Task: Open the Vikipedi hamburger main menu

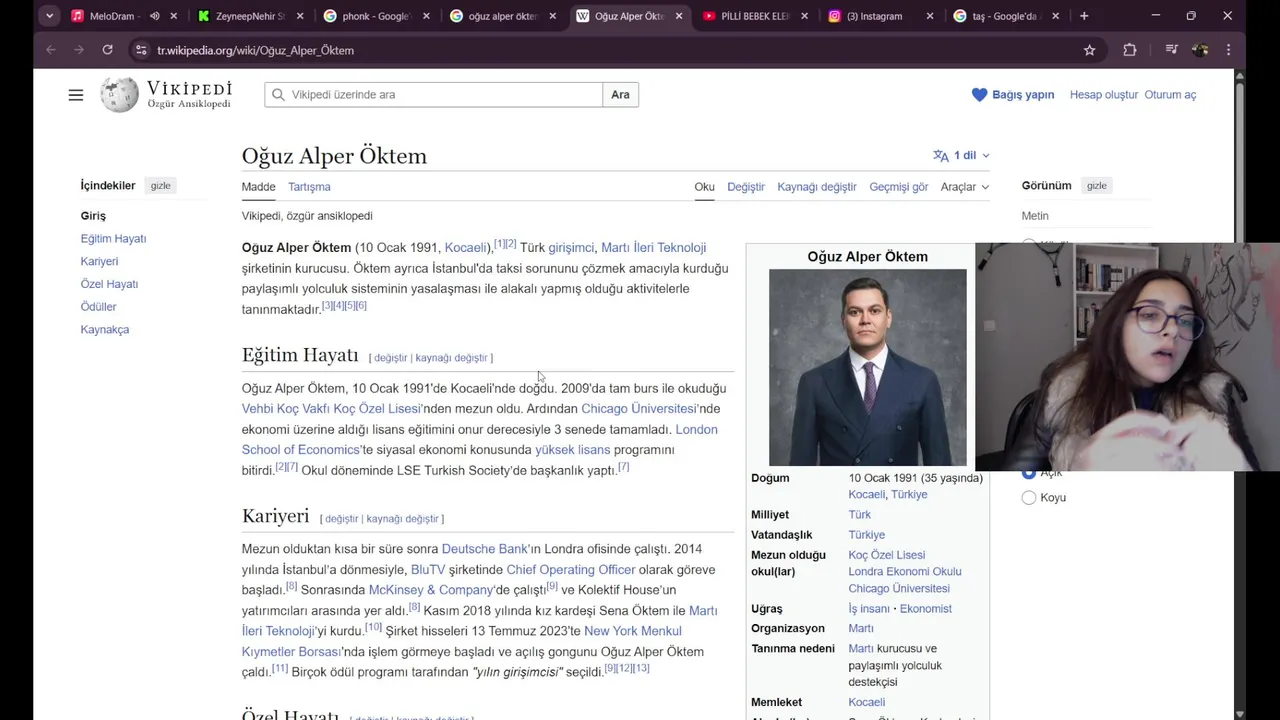Action: pyautogui.click(x=76, y=95)
